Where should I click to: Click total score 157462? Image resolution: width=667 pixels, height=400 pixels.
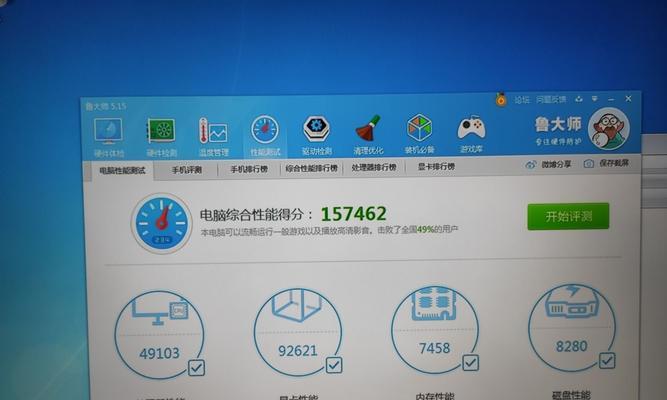tap(354, 214)
